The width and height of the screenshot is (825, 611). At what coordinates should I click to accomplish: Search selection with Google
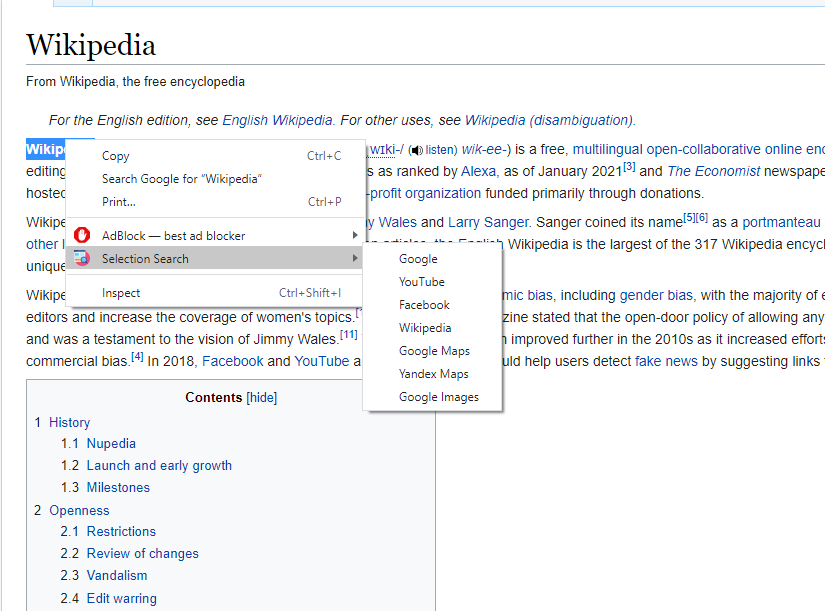coord(418,258)
